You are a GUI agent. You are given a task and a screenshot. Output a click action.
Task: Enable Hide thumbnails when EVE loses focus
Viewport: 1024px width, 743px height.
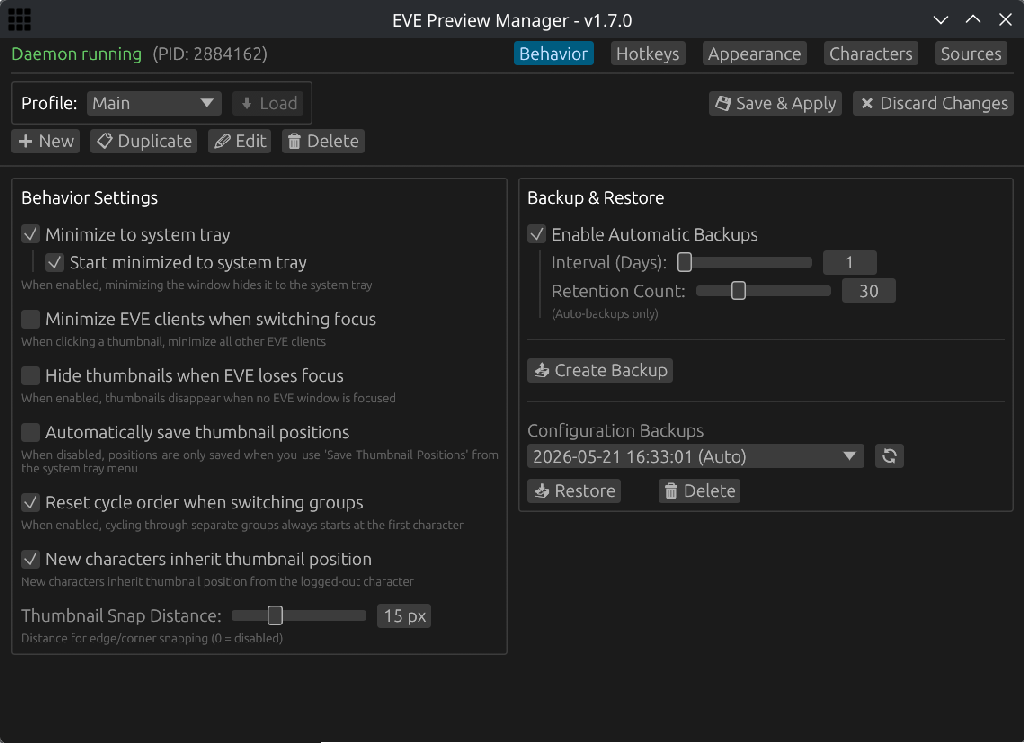click(31, 375)
